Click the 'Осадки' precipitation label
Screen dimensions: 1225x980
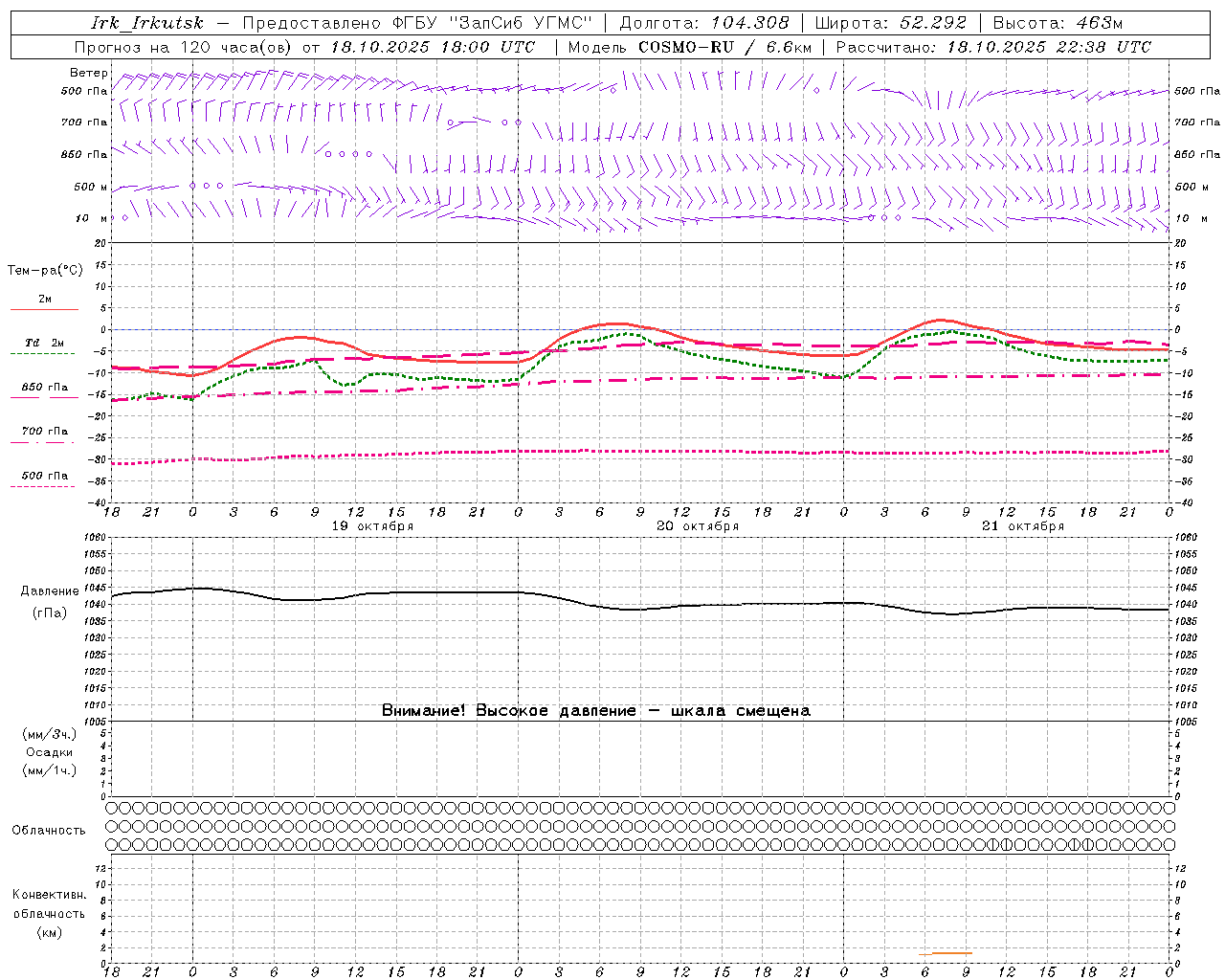(x=50, y=752)
